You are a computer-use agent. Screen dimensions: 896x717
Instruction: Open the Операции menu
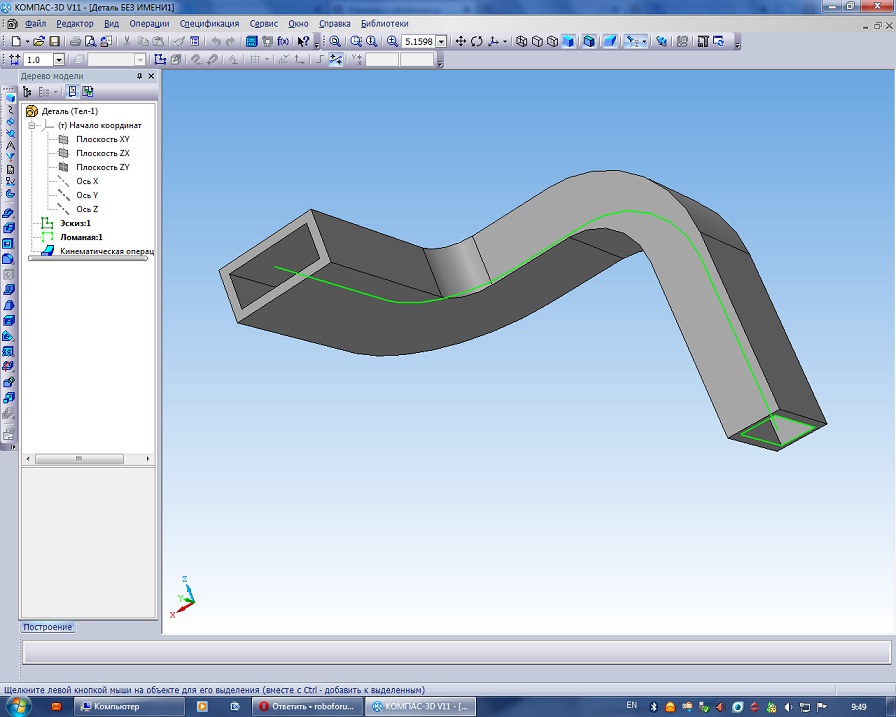click(149, 23)
